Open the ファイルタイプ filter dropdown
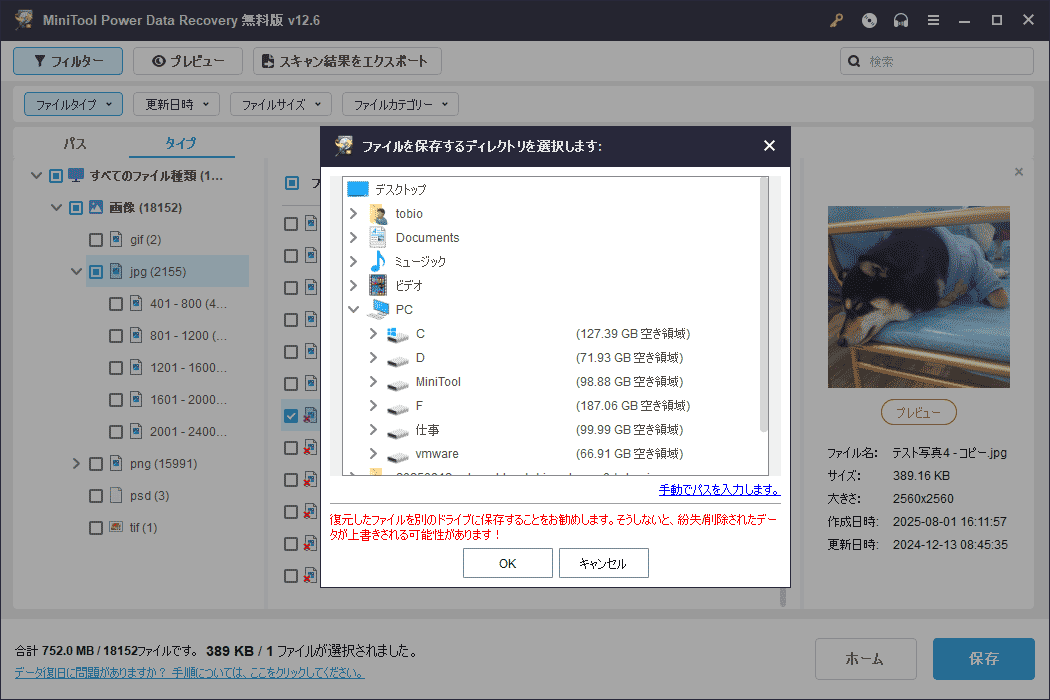This screenshot has width=1050, height=700. (74, 104)
